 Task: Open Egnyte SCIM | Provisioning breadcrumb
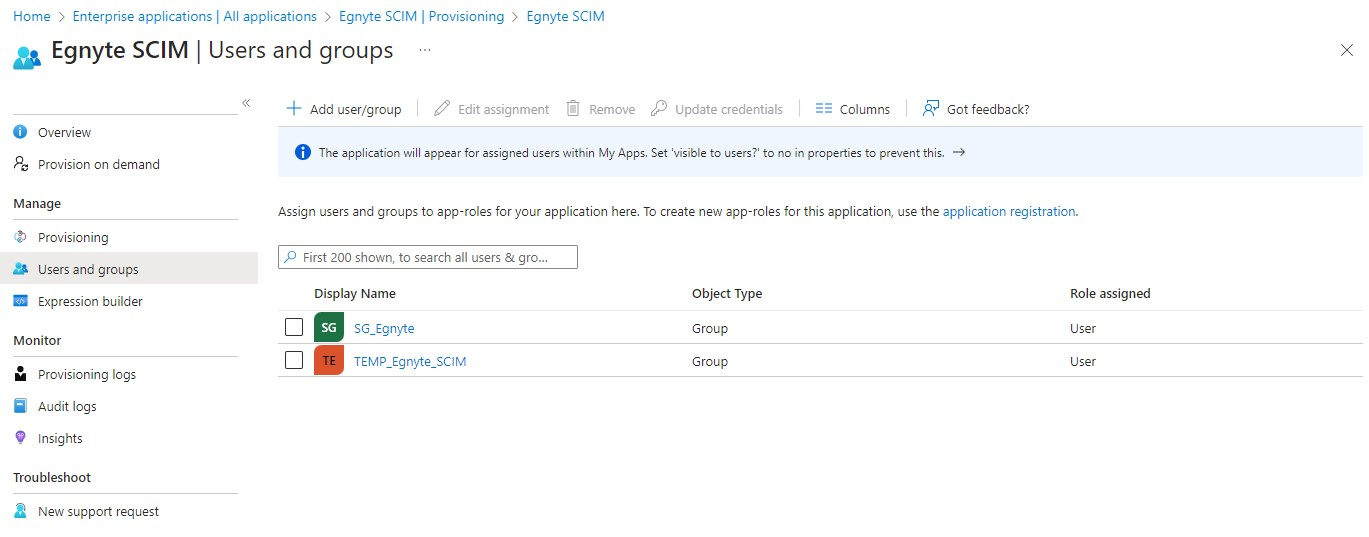tap(421, 16)
